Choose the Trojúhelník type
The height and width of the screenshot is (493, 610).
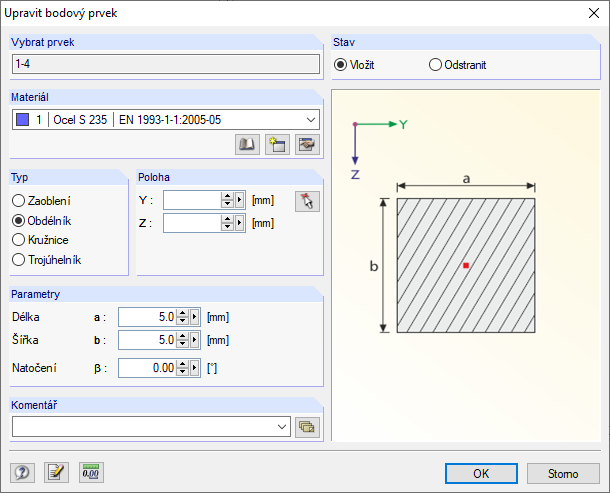tap(18, 260)
